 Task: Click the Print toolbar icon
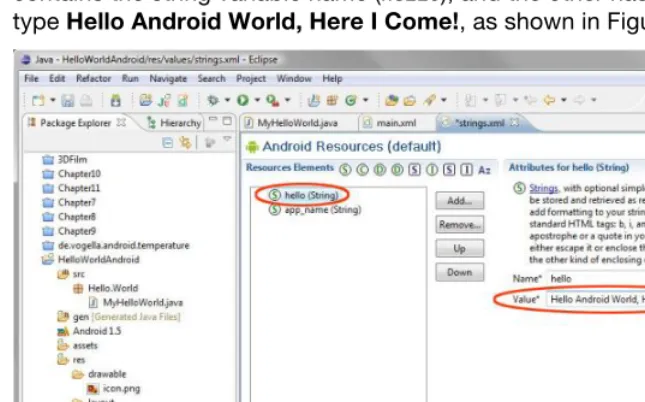(x=86, y=100)
